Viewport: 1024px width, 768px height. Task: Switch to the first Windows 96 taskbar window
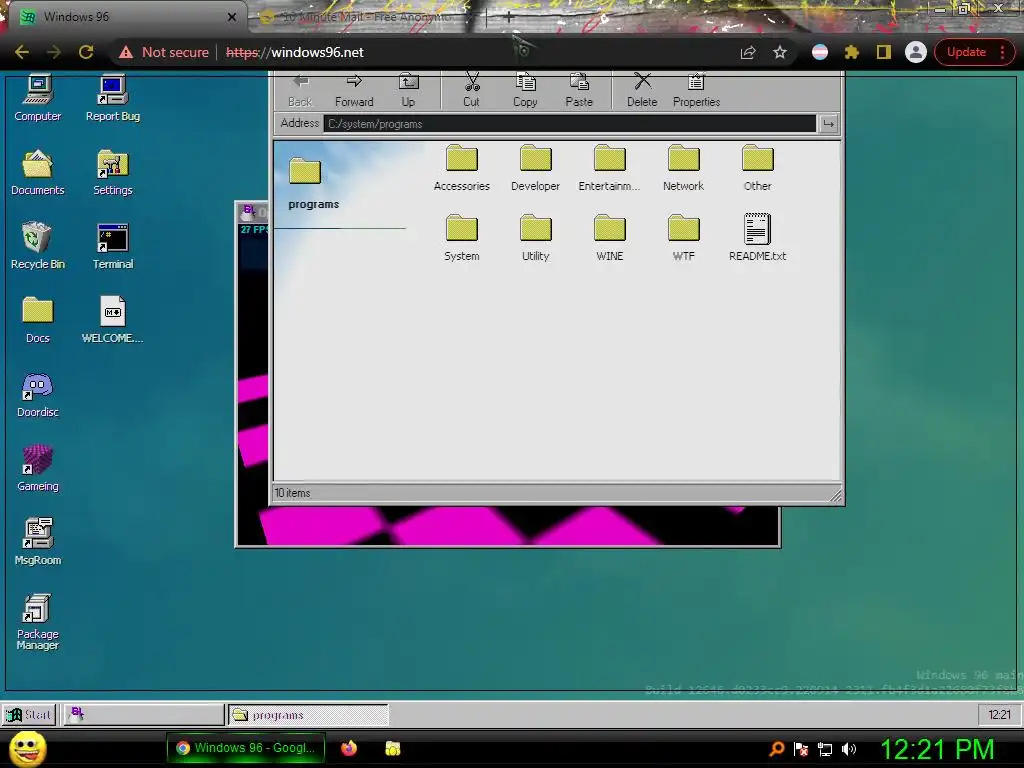144,715
